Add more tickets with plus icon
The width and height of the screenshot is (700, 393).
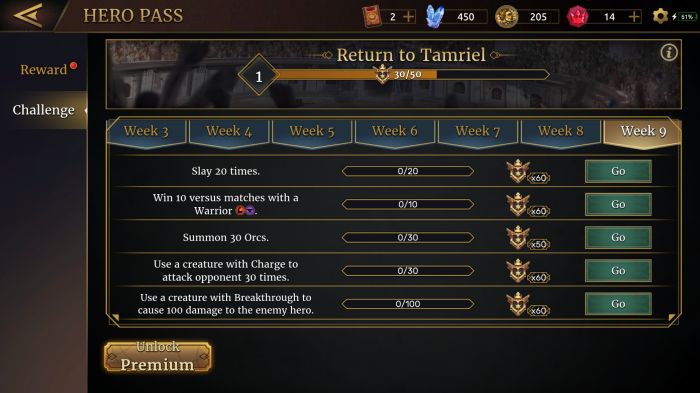408,17
